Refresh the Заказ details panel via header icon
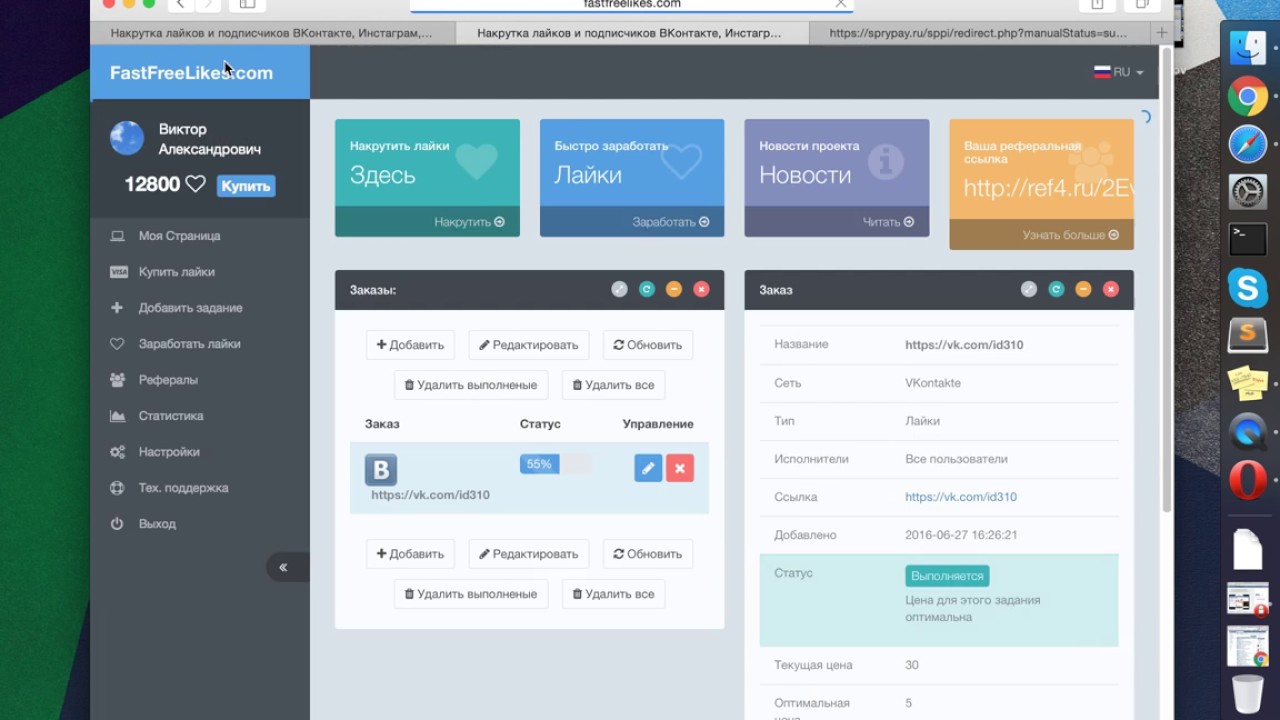The height and width of the screenshot is (720, 1280). pos(1056,289)
